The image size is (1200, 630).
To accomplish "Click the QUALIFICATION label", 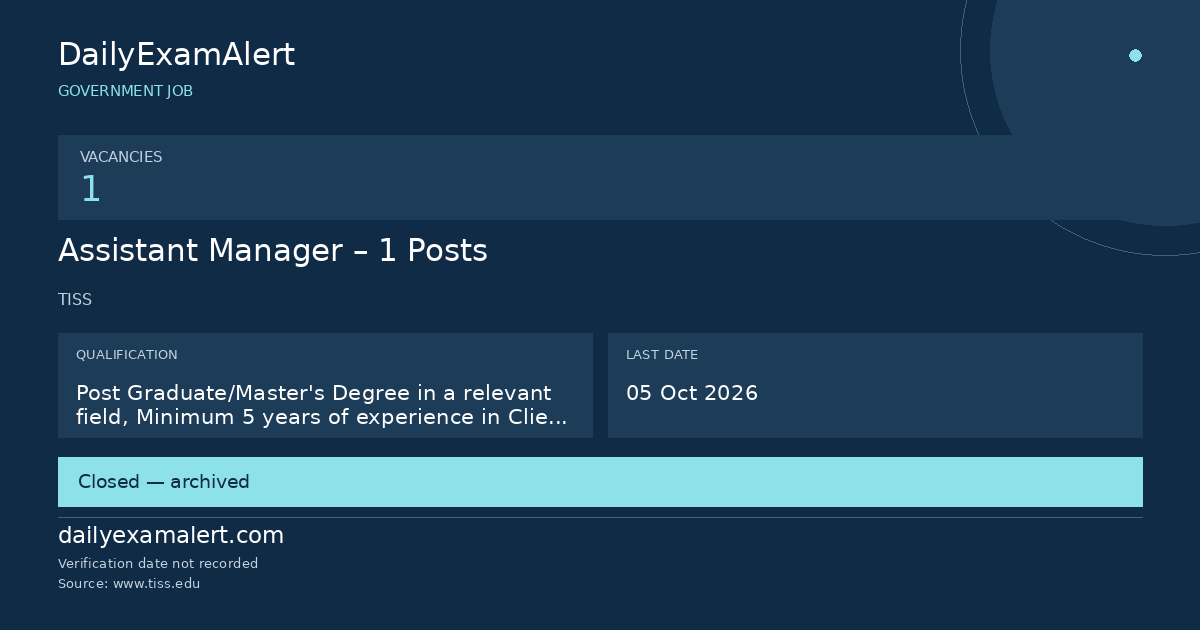I will [x=127, y=355].
